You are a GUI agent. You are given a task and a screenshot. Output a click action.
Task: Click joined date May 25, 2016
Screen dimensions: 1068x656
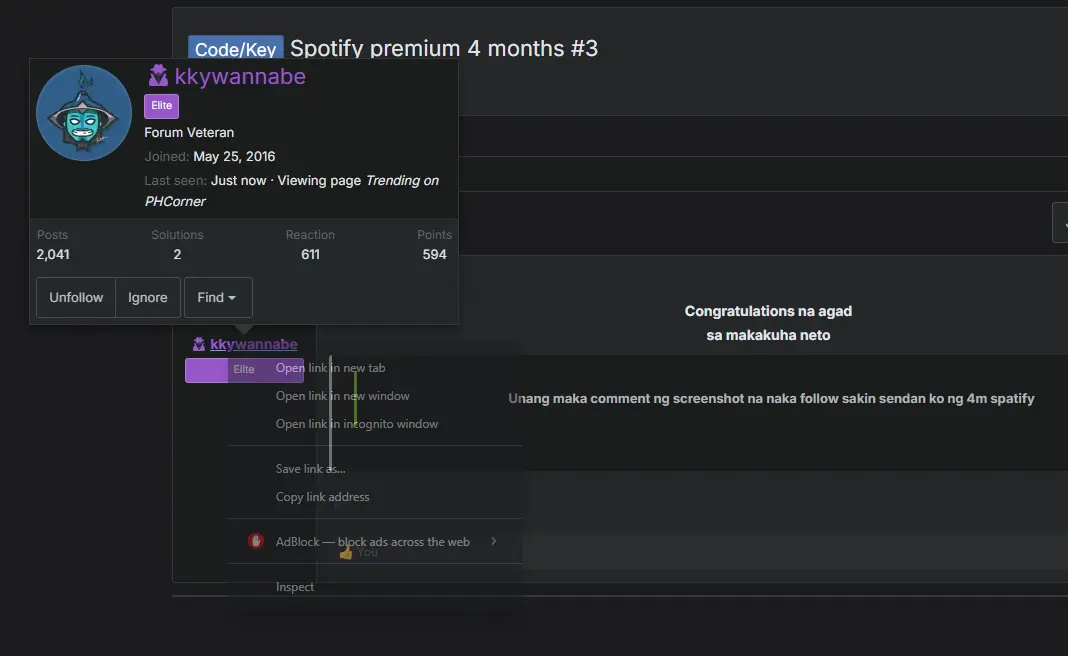pyautogui.click(x=234, y=157)
